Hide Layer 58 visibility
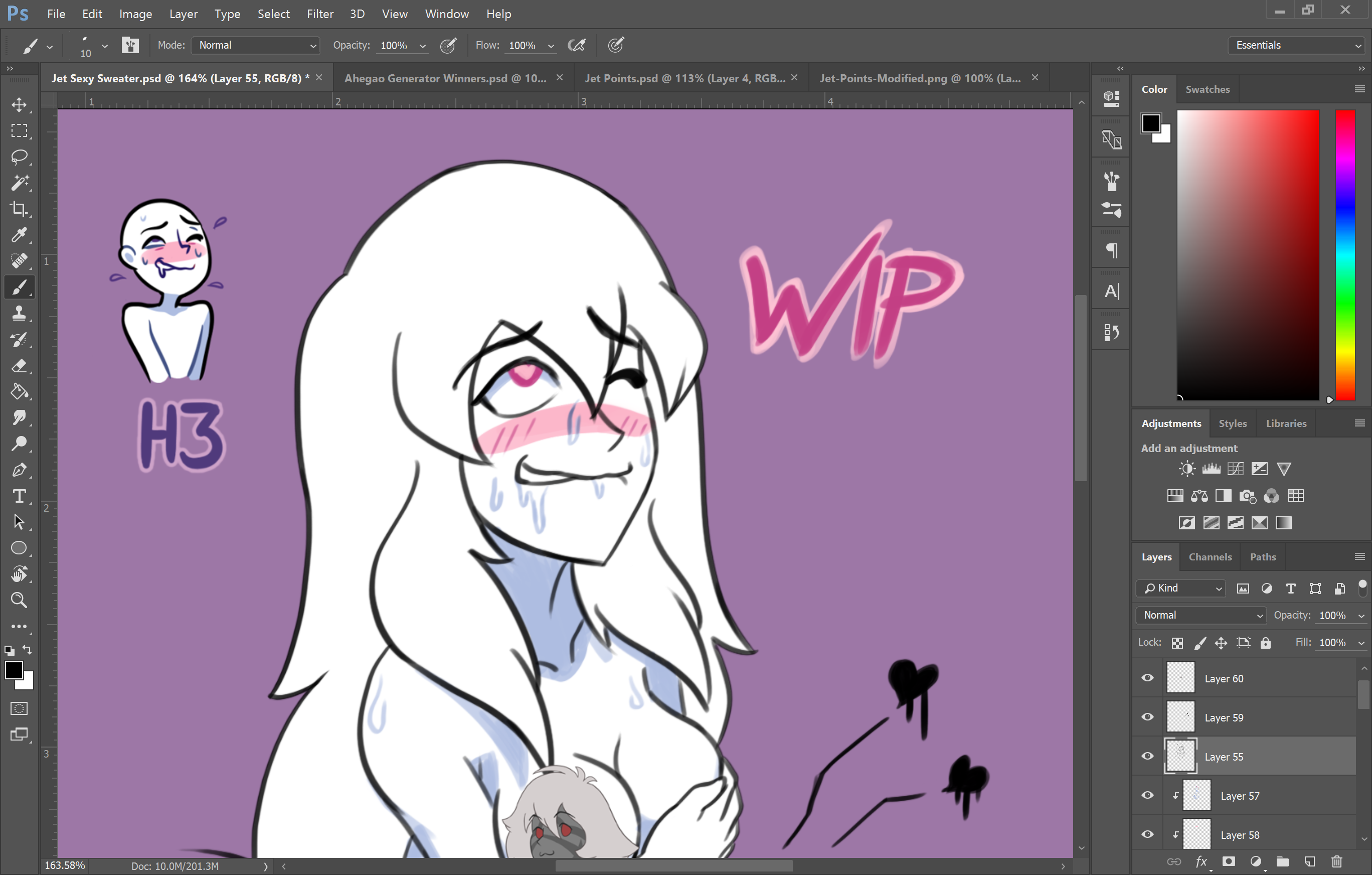 point(1147,834)
